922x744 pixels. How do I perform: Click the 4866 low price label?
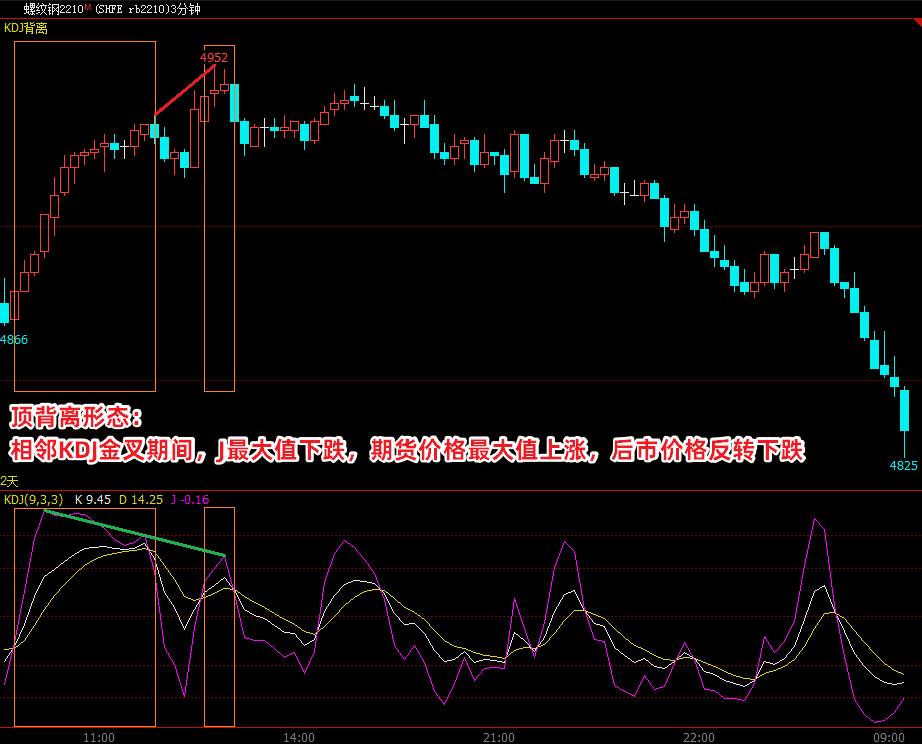14,339
